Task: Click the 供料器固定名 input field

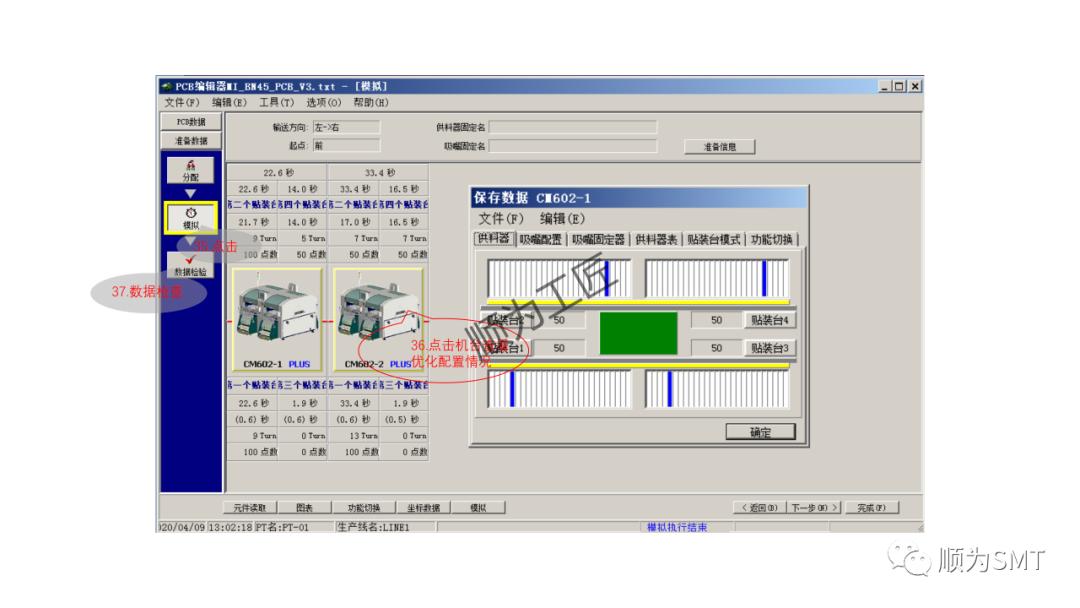Action: (x=572, y=127)
